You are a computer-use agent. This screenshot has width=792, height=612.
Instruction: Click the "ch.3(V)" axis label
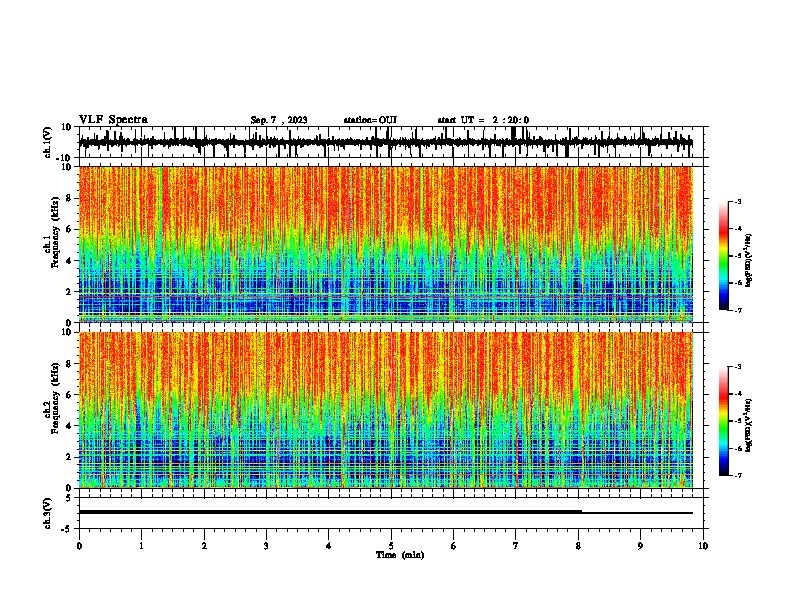point(48,513)
